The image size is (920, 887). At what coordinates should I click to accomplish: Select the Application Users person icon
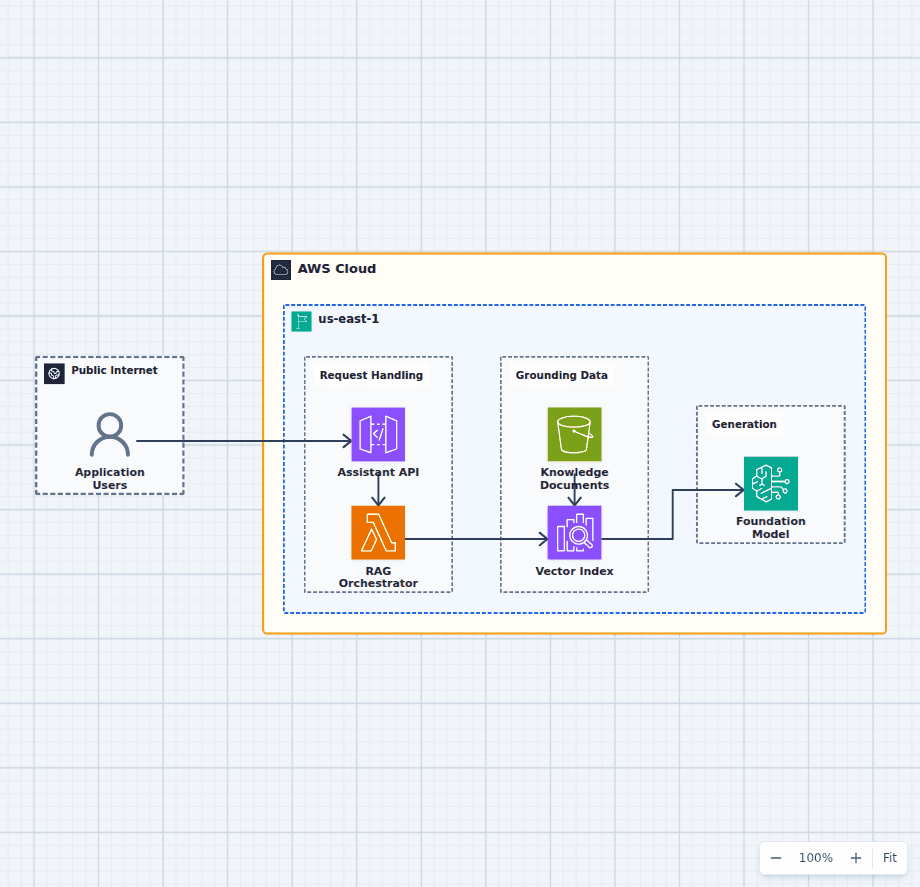pos(110,435)
